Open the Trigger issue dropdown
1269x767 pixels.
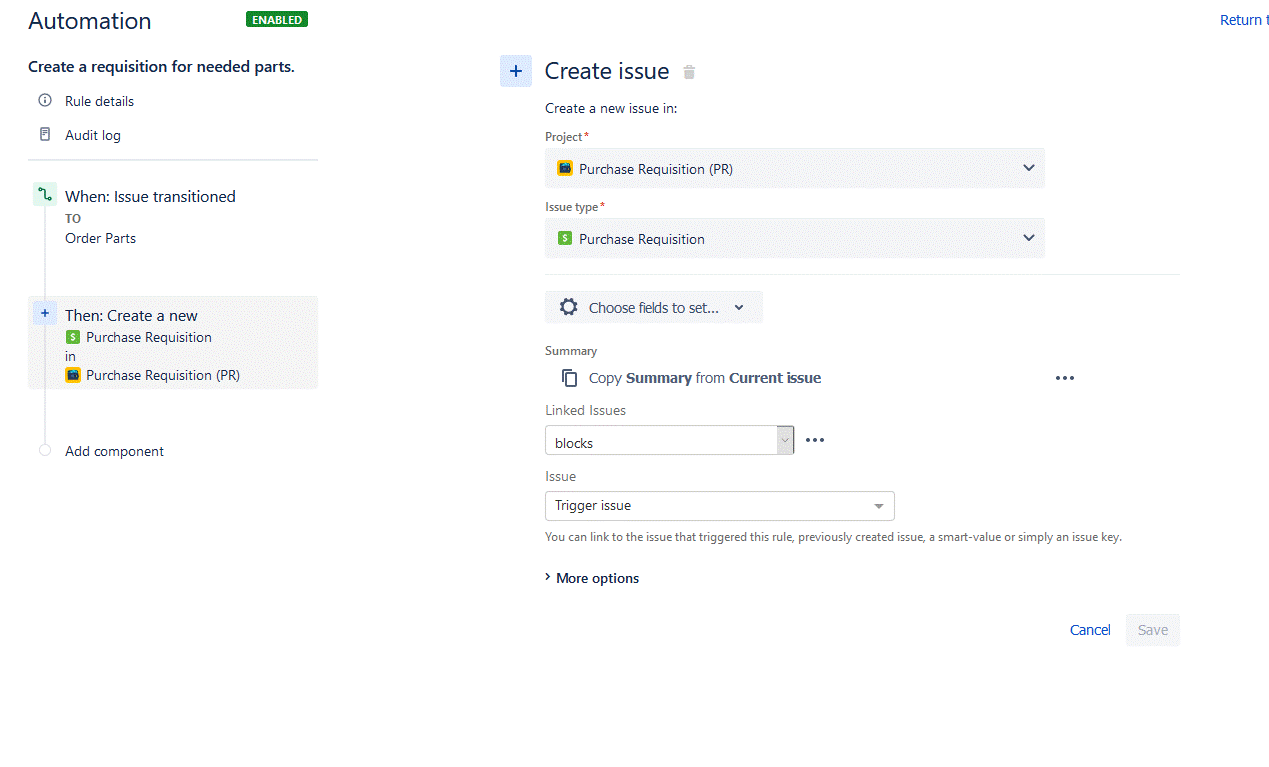(x=720, y=505)
